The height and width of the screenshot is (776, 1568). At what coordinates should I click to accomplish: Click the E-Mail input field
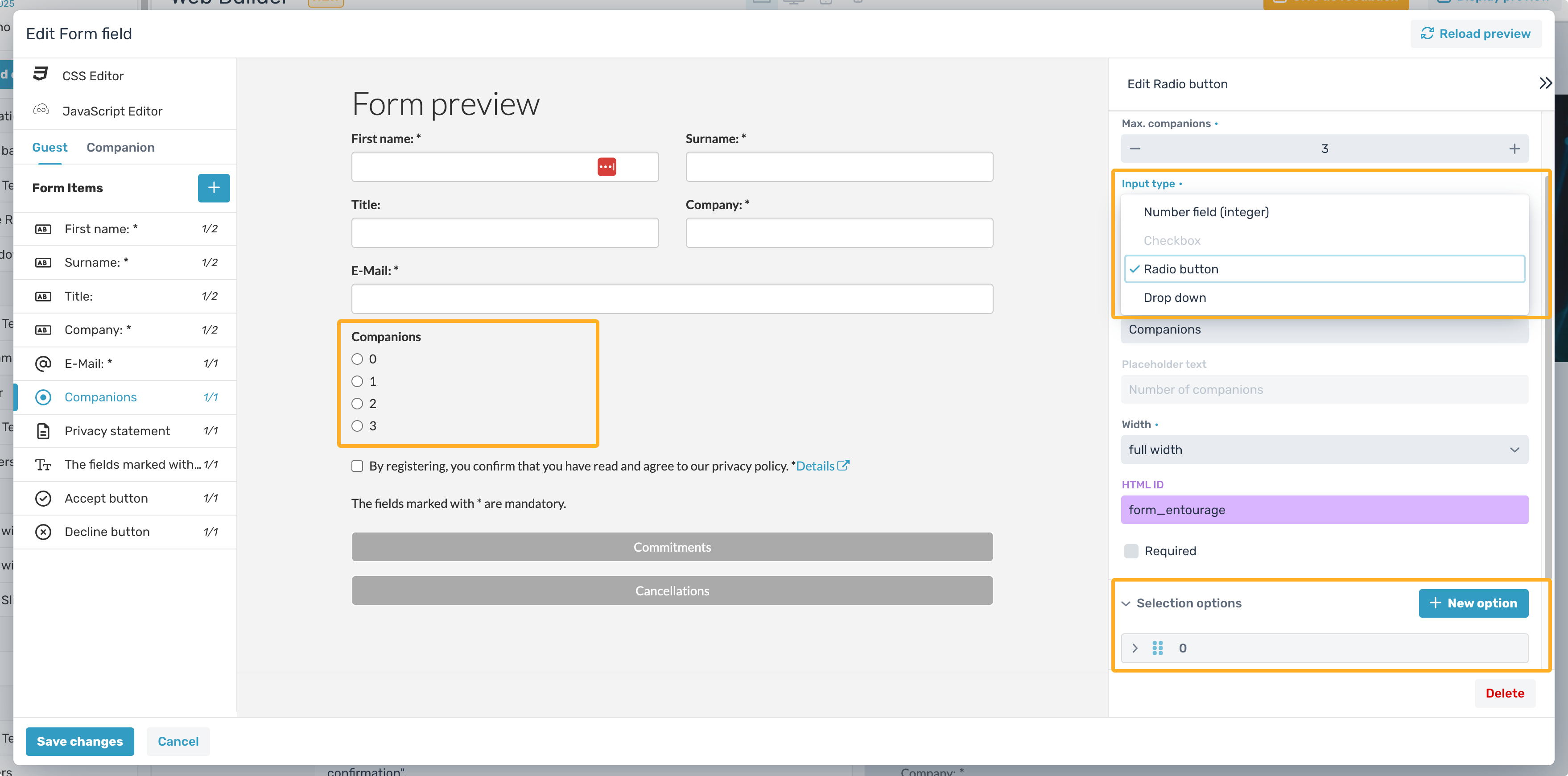[672, 299]
